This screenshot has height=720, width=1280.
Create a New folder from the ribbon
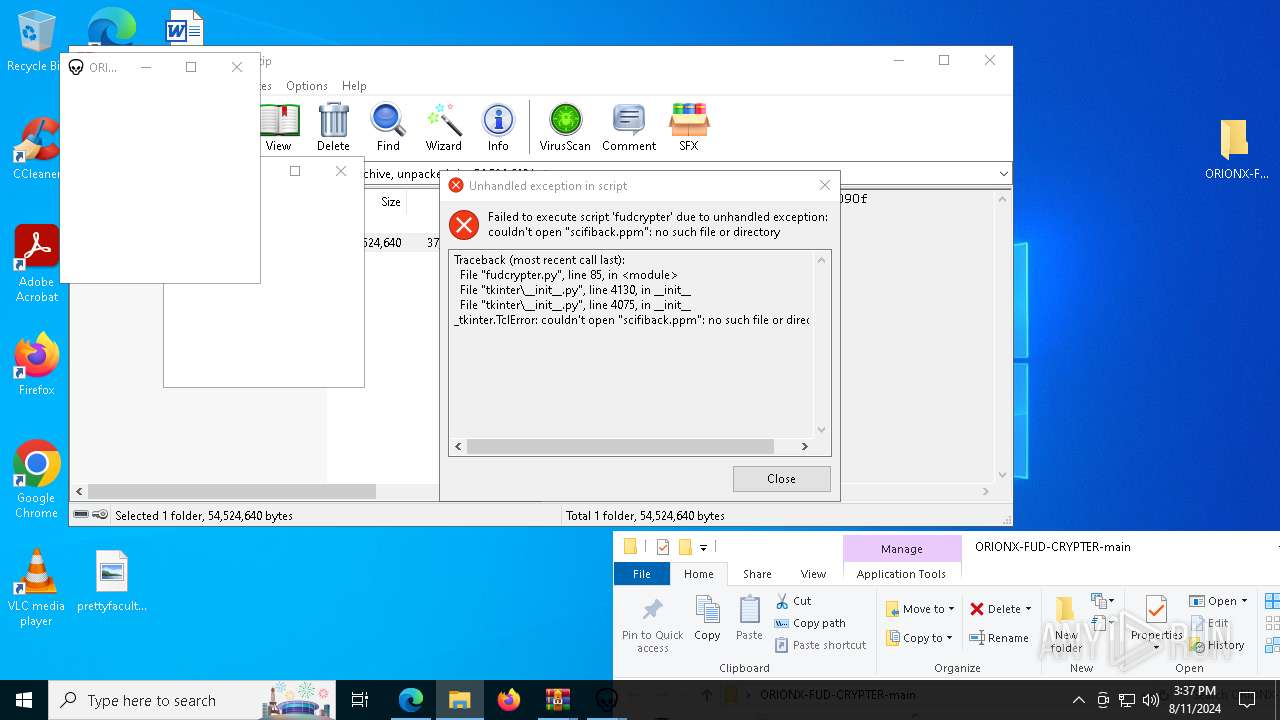[x=1066, y=625]
